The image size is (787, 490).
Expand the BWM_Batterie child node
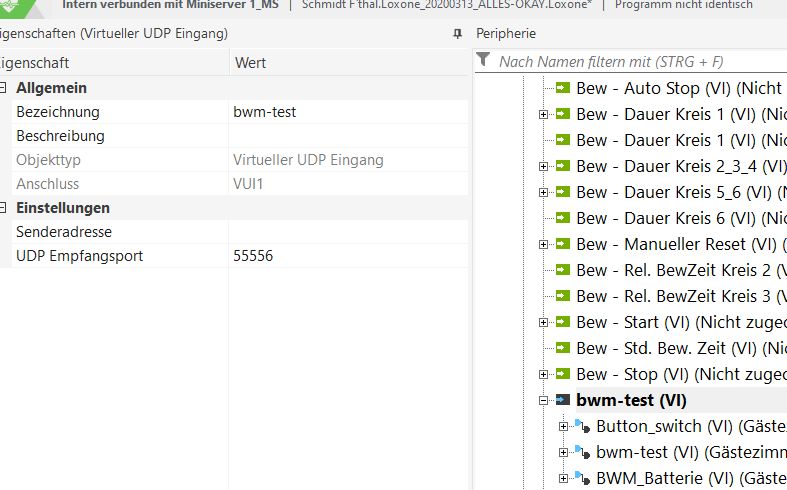[x=563, y=479]
